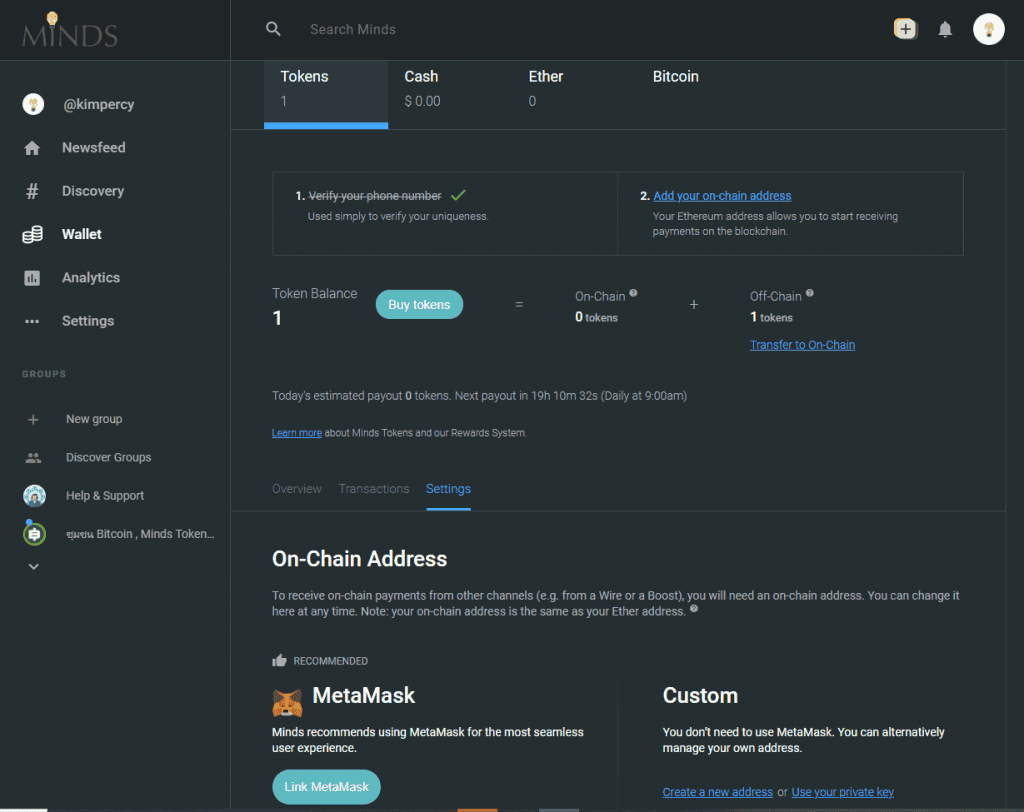The width and height of the screenshot is (1024, 812).
Task: Open the notifications bell
Action: [x=945, y=29]
